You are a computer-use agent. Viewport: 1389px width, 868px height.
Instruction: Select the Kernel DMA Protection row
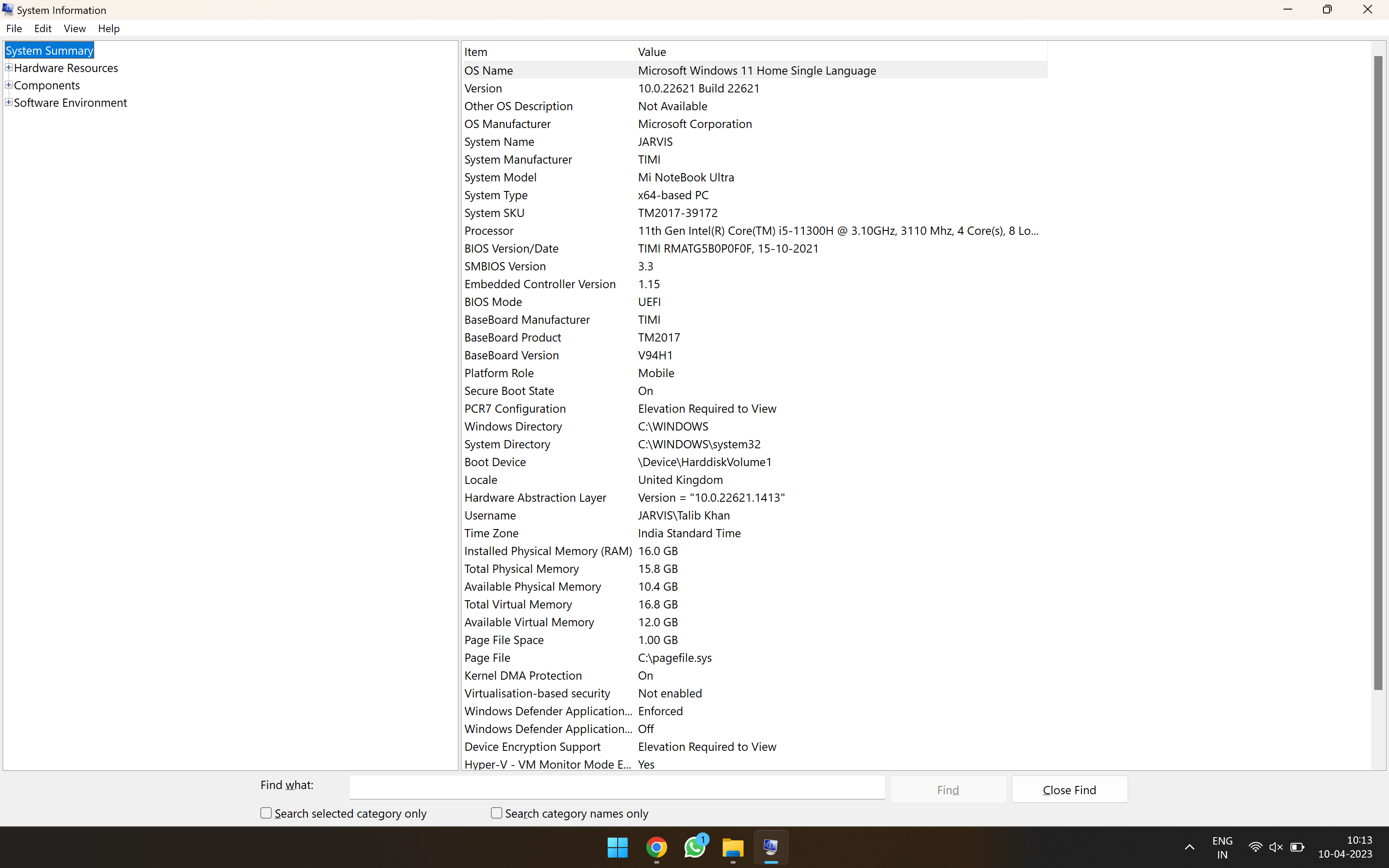tap(755, 675)
